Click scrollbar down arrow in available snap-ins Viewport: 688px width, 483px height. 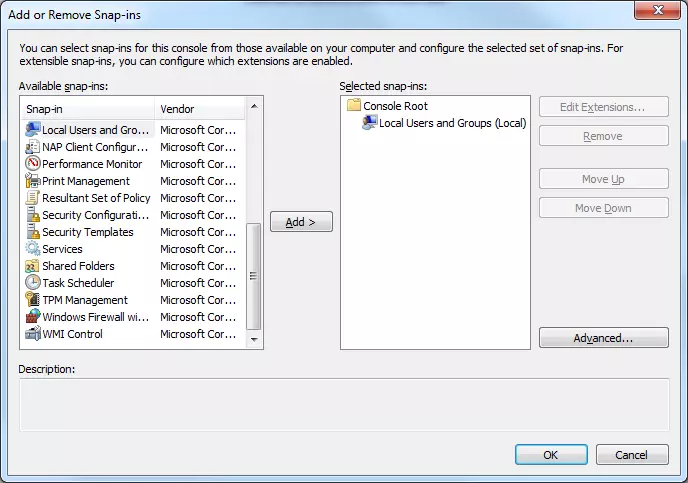coord(254,339)
